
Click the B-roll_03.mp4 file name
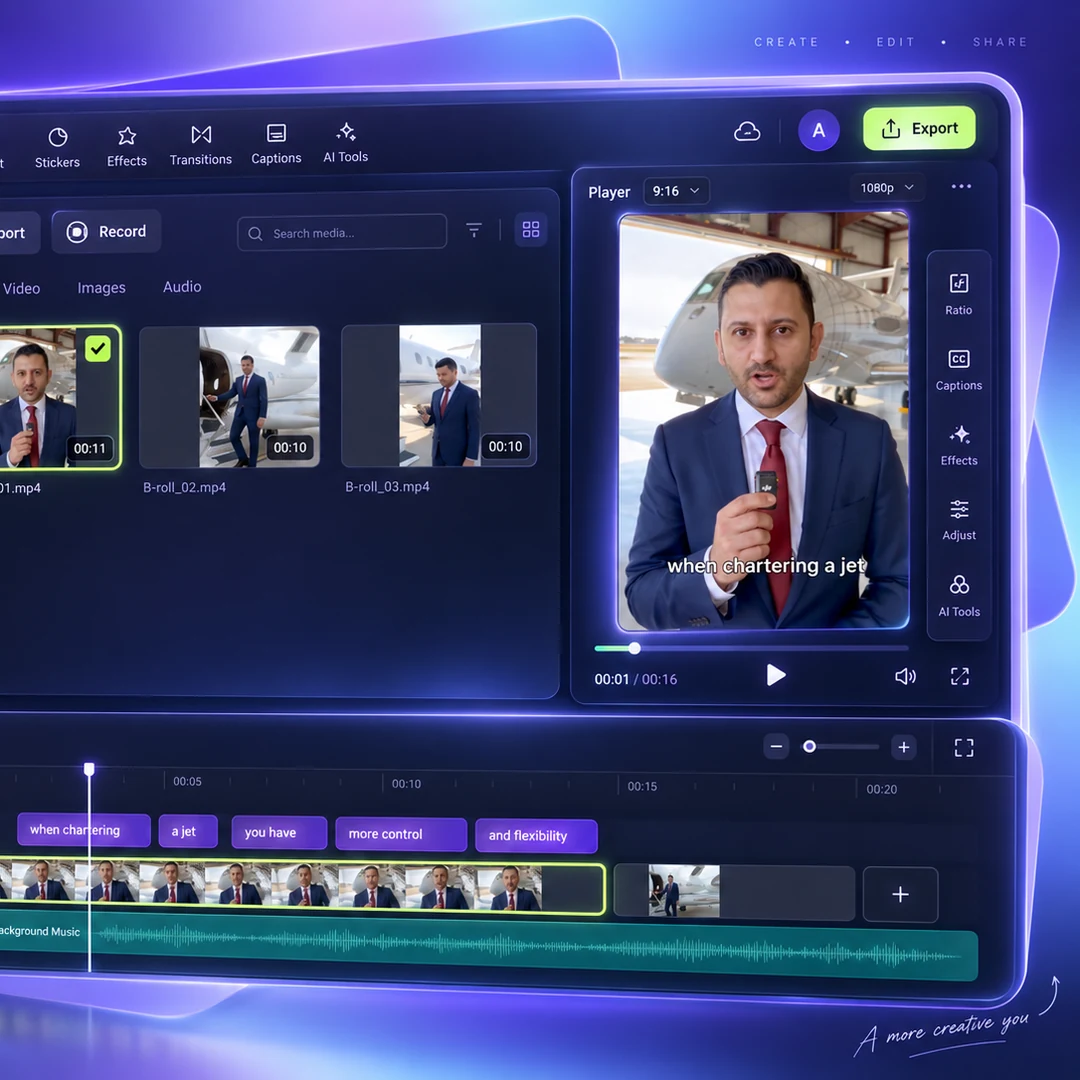coord(387,486)
